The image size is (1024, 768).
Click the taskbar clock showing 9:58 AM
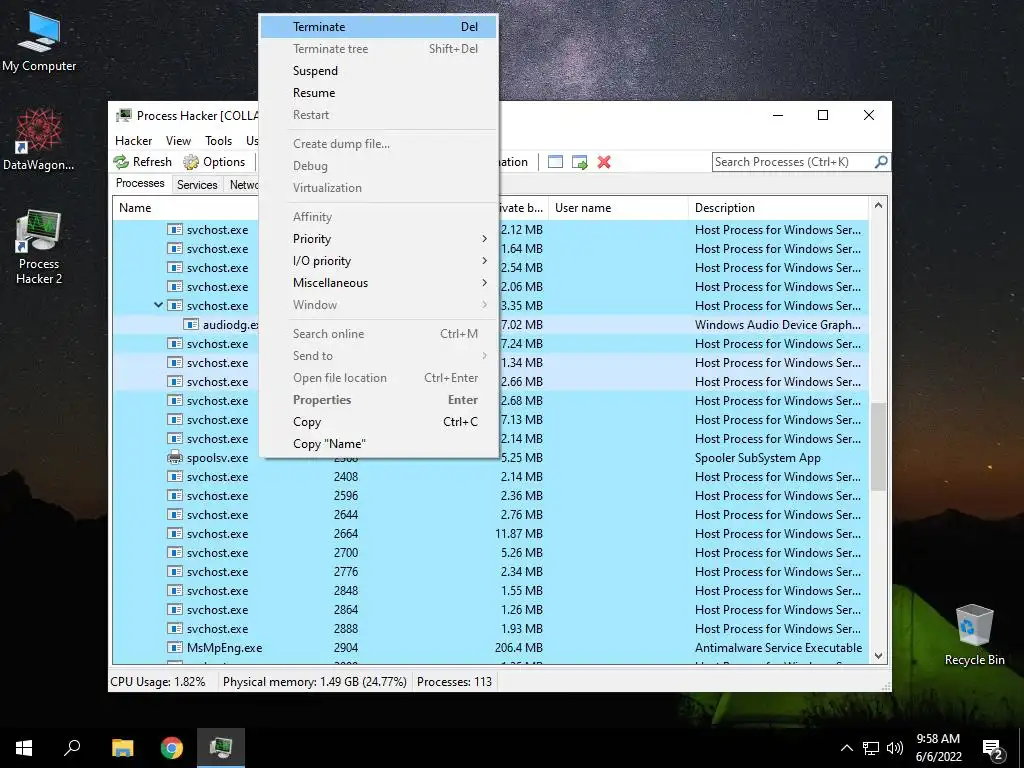938,748
